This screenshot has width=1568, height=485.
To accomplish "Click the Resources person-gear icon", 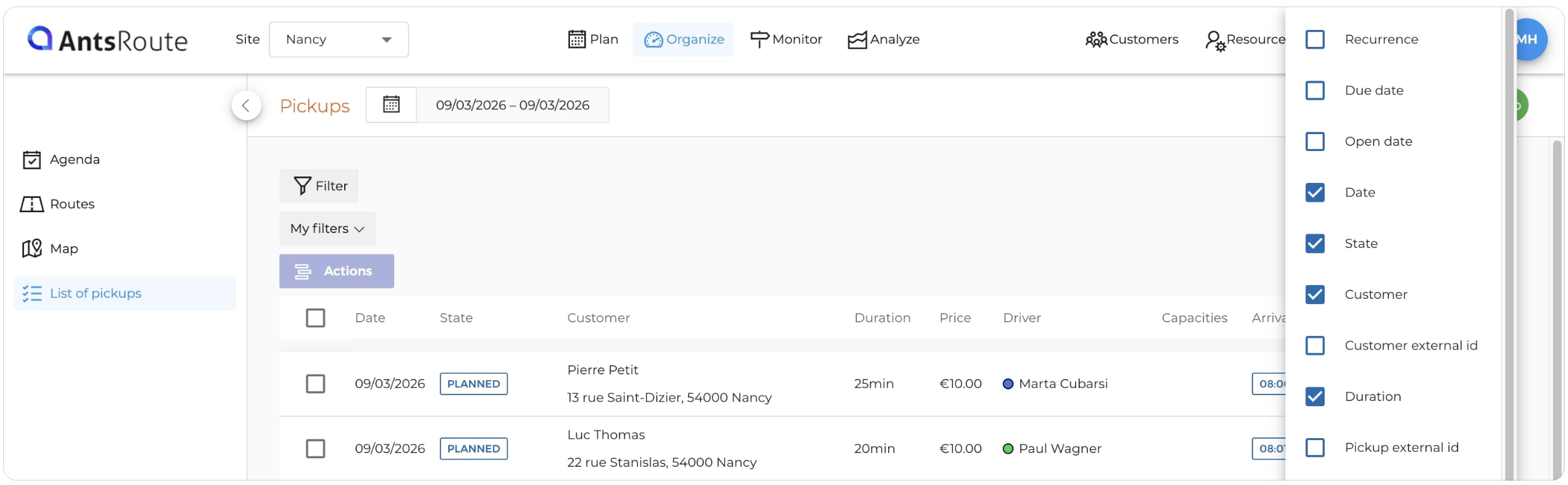I will point(1215,40).
